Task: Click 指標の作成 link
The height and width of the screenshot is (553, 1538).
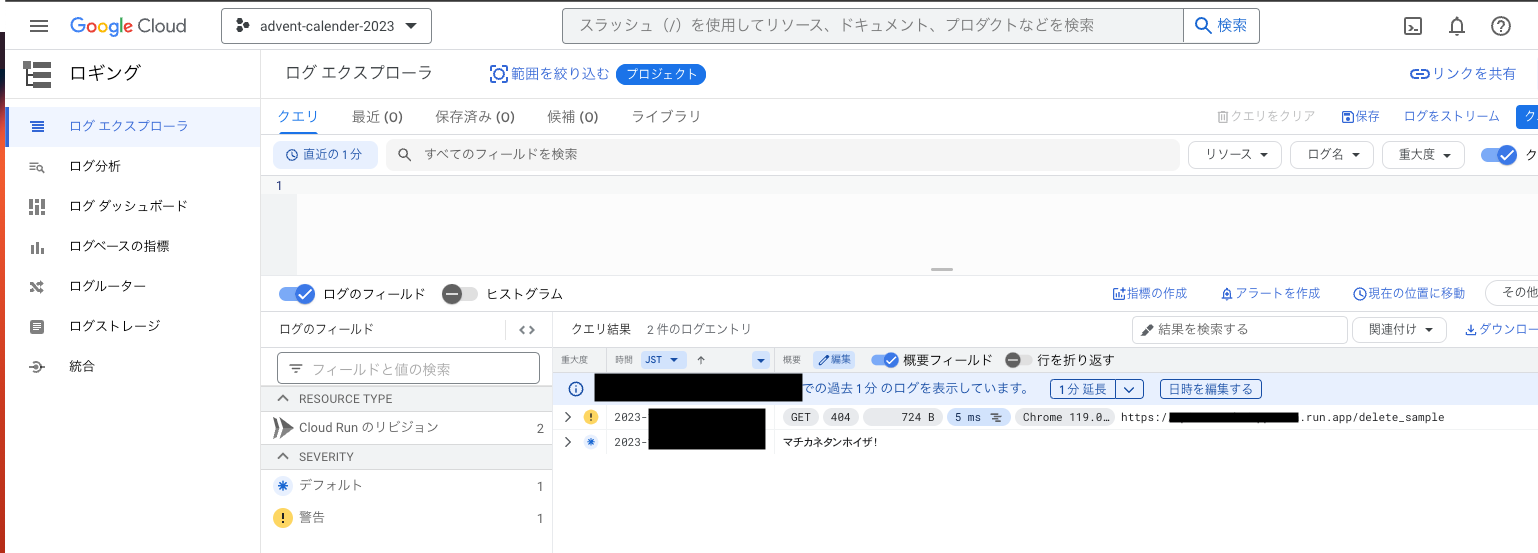Action: (x=1150, y=293)
